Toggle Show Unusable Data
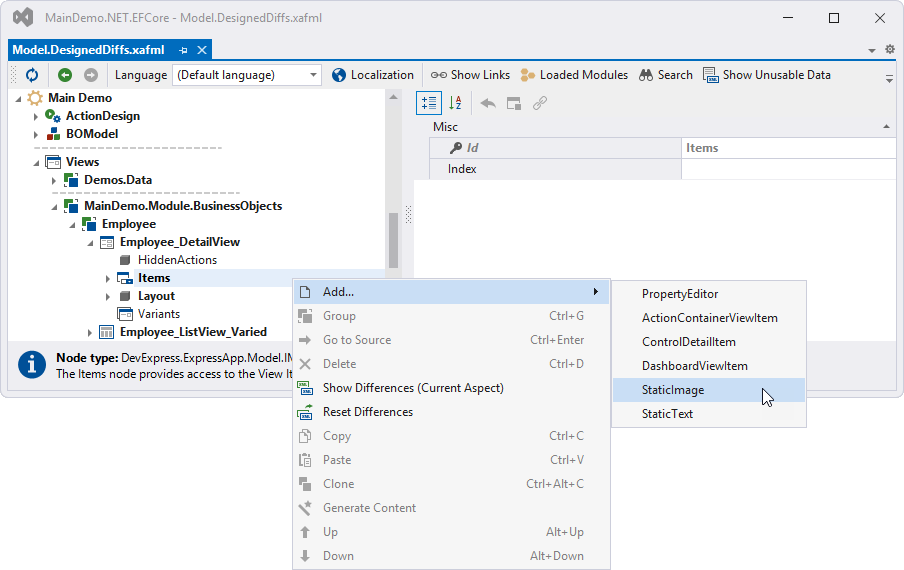Image resolution: width=904 pixels, height=570 pixels. (x=767, y=75)
